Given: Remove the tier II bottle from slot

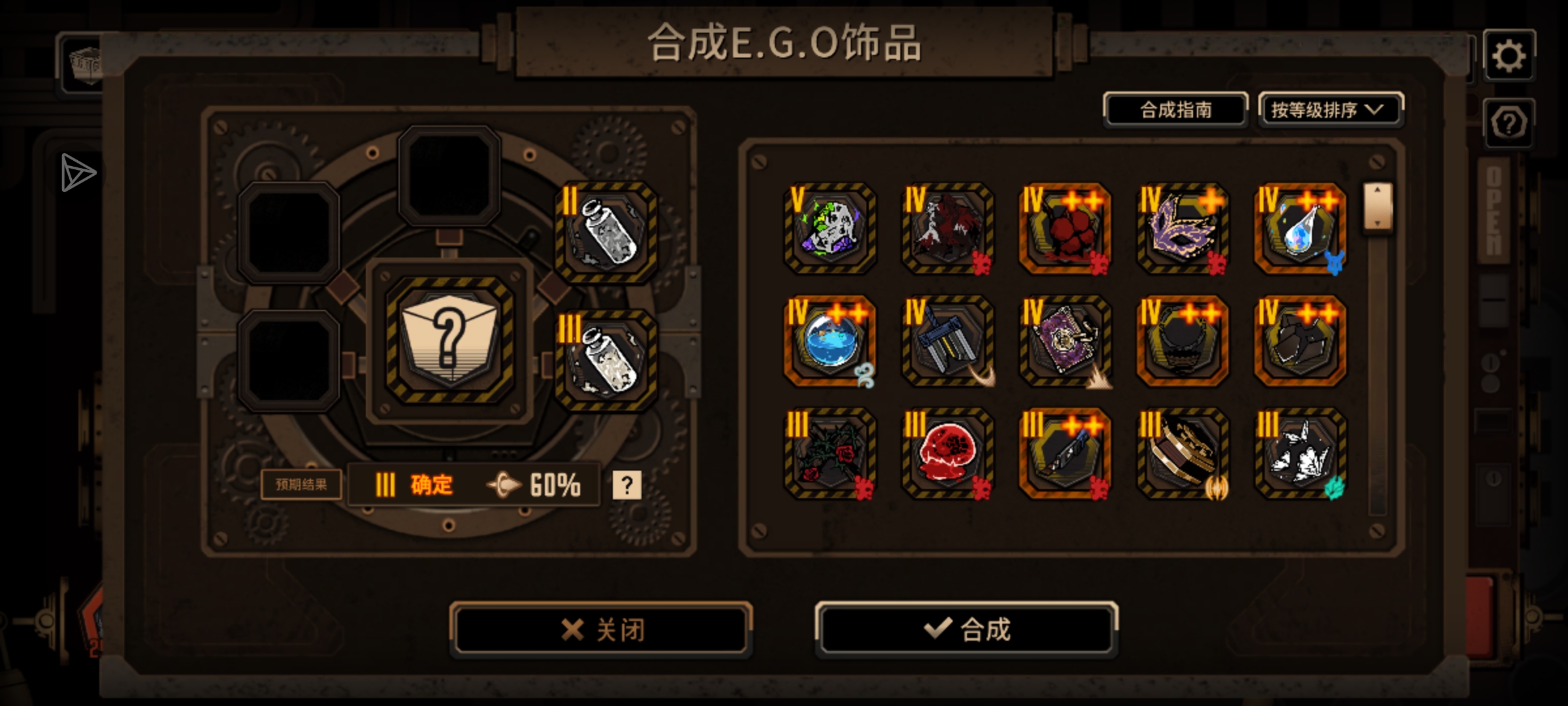Looking at the screenshot, I should click(606, 232).
